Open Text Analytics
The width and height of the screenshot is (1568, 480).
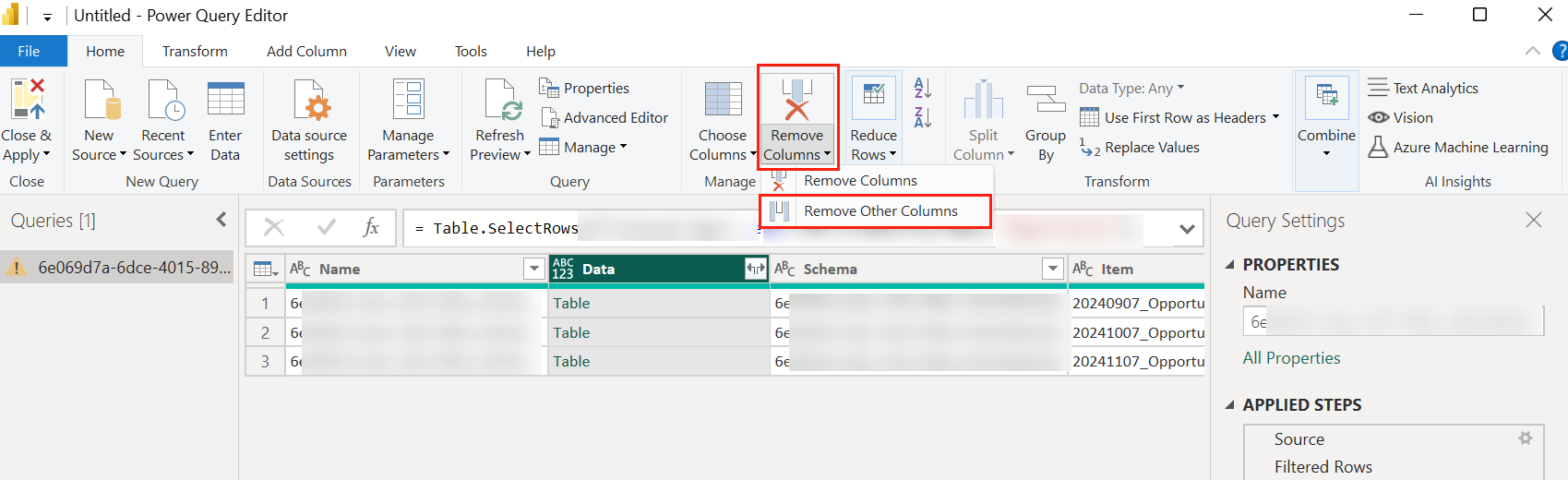tap(1423, 89)
